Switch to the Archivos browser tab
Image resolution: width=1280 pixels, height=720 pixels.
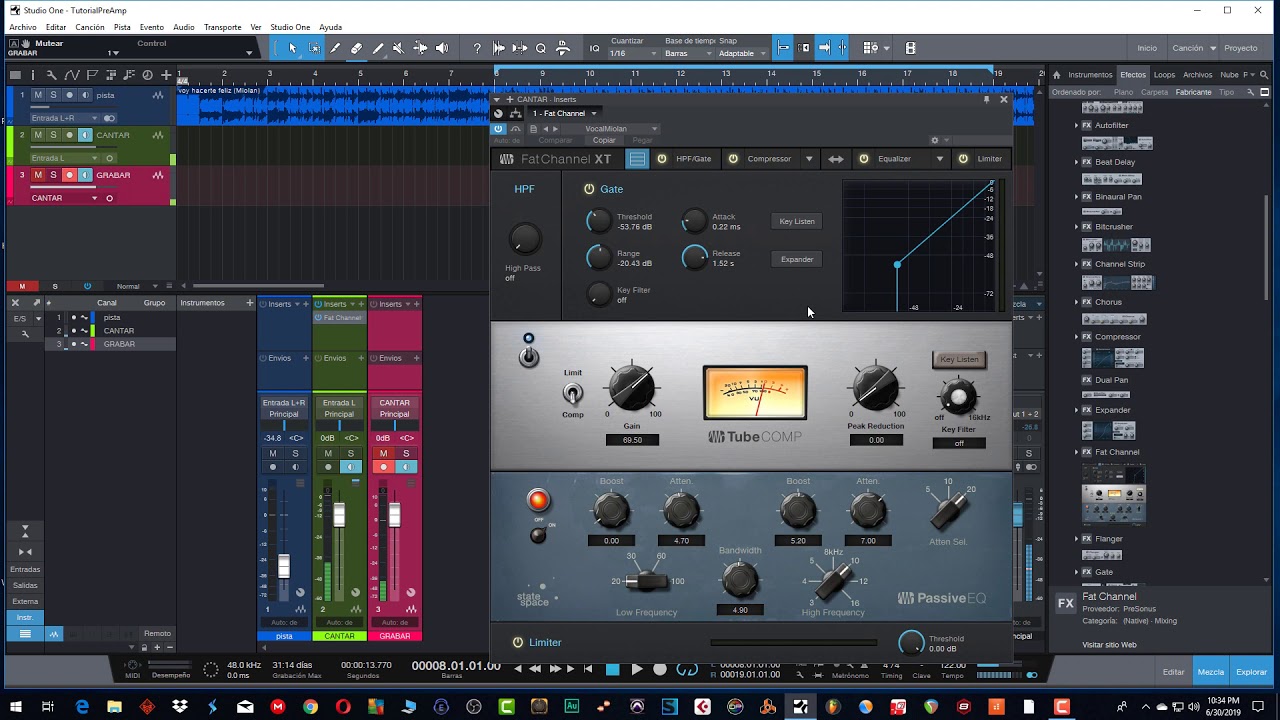(x=1197, y=75)
